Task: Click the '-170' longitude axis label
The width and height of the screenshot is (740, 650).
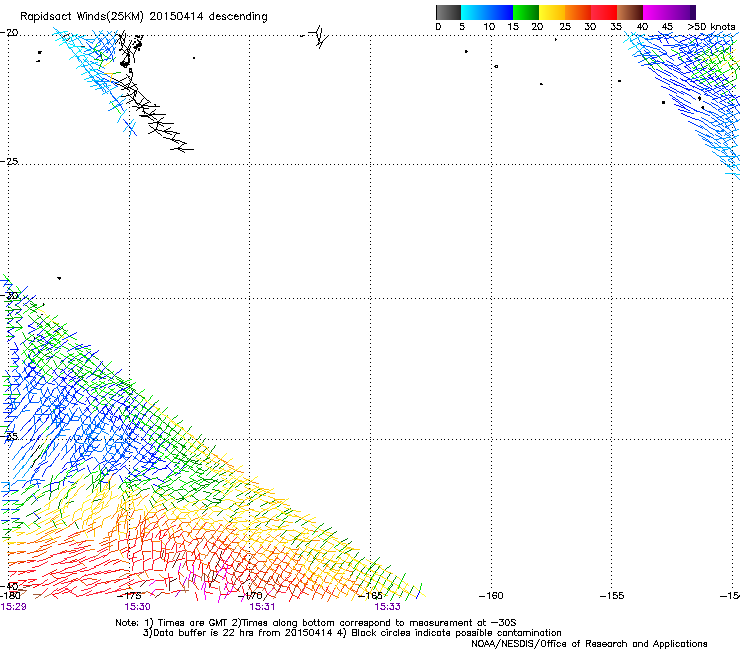Action: [250, 596]
